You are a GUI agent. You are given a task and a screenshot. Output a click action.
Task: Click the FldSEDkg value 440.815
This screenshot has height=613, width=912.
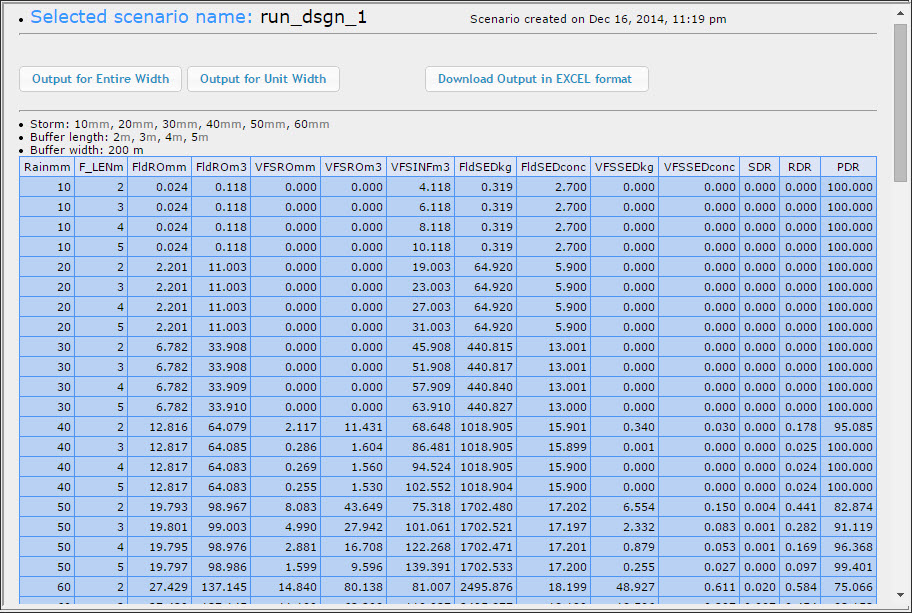click(486, 347)
